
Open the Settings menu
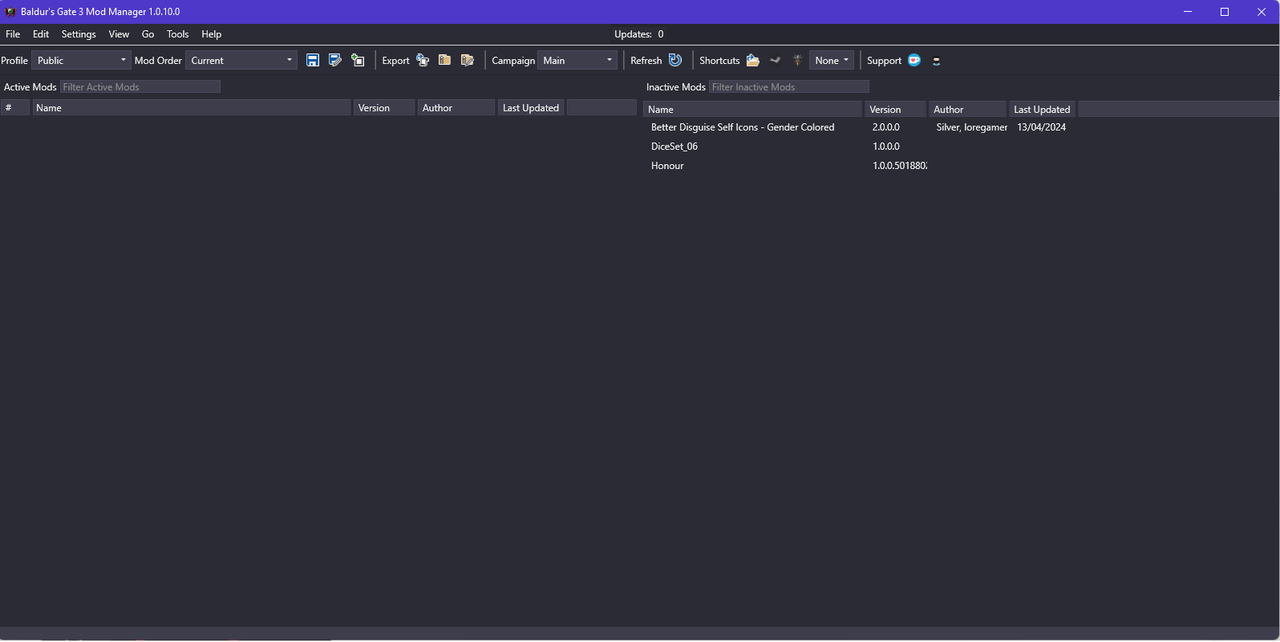click(x=79, y=34)
